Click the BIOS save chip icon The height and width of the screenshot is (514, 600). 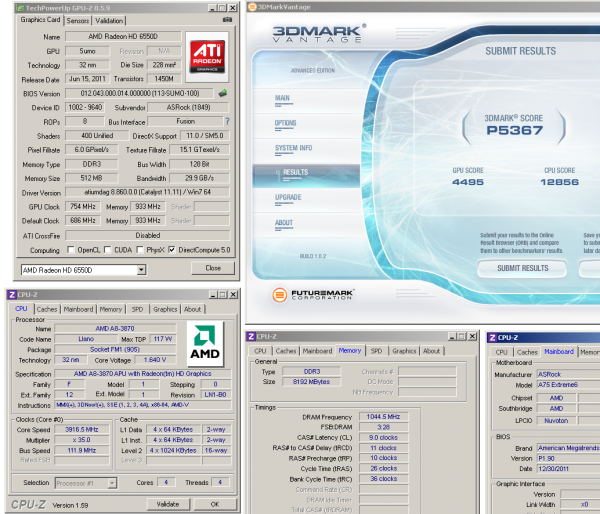point(223,93)
